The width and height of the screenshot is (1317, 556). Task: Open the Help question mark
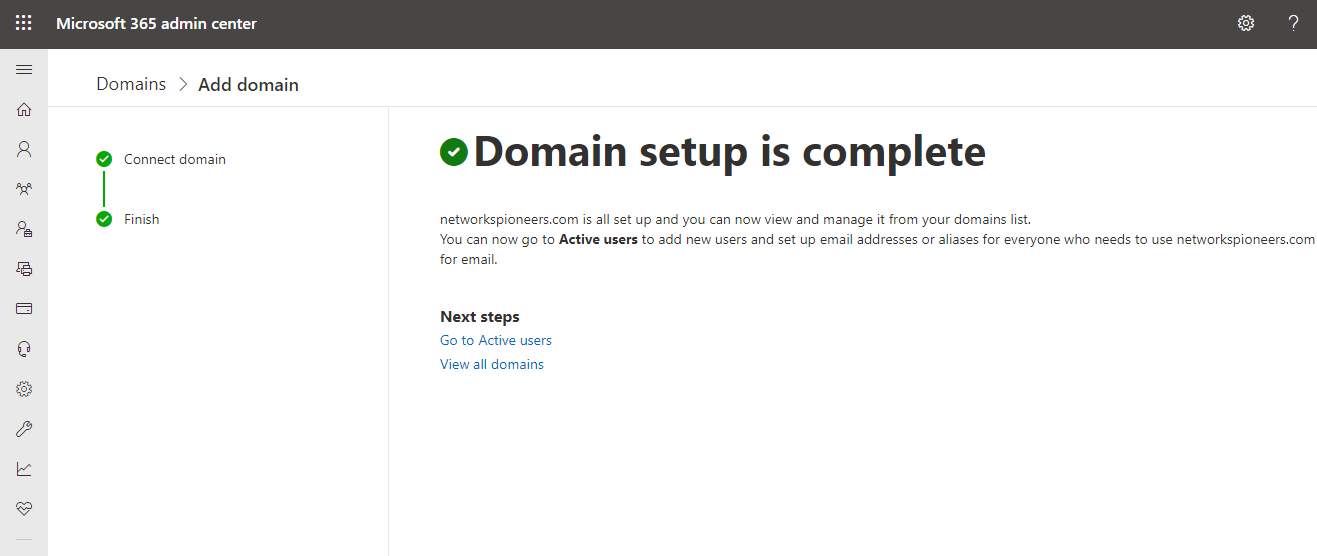(x=1293, y=23)
